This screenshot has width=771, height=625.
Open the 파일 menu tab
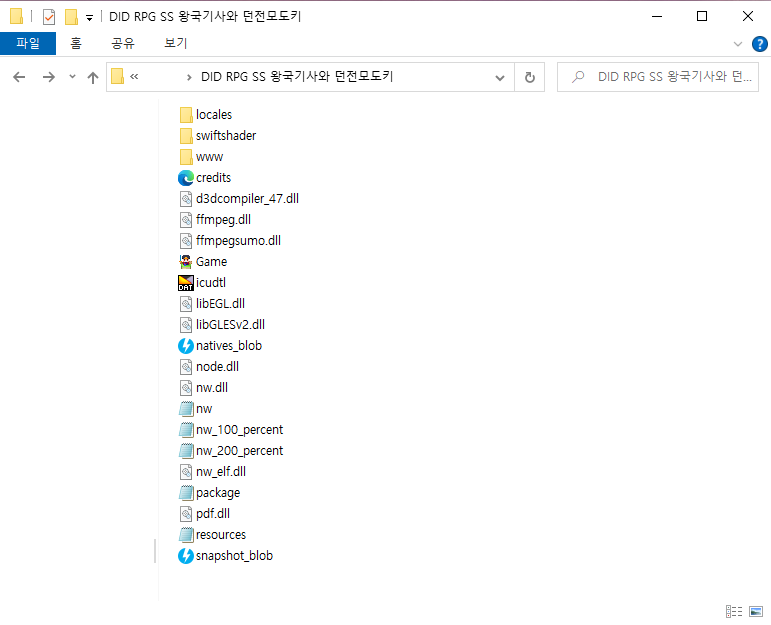[x=28, y=44]
